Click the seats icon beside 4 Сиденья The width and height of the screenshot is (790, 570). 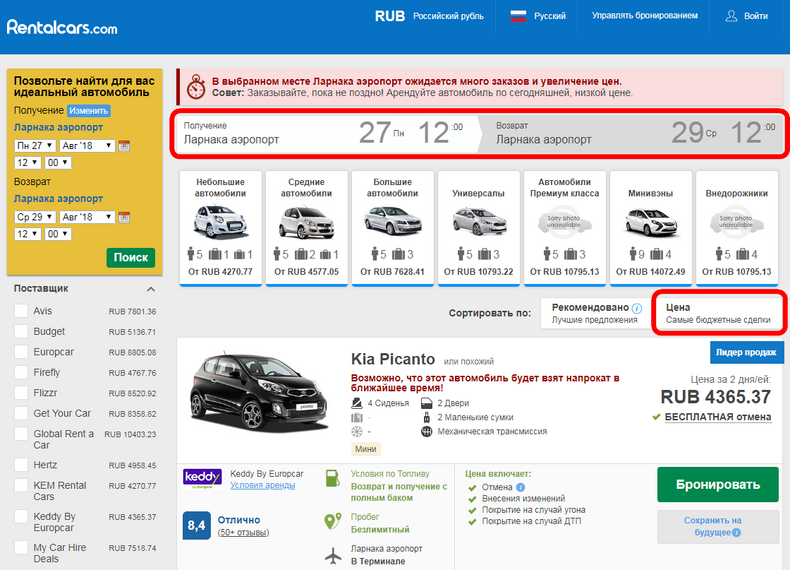357,403
